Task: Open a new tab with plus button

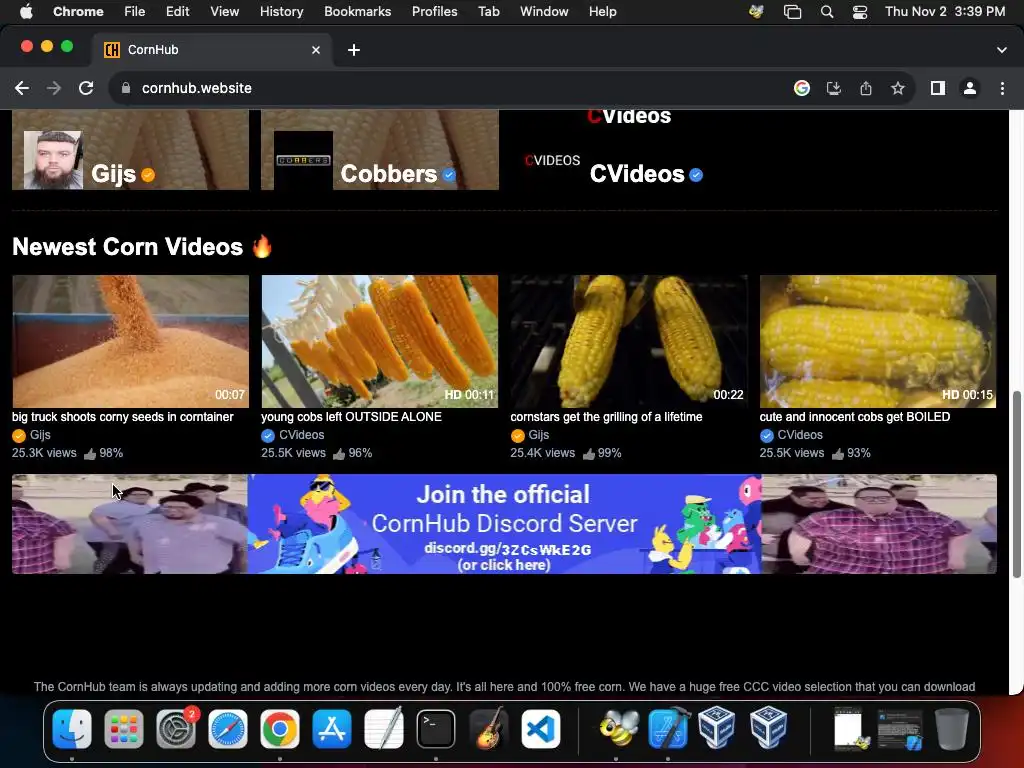Action: 354,50
